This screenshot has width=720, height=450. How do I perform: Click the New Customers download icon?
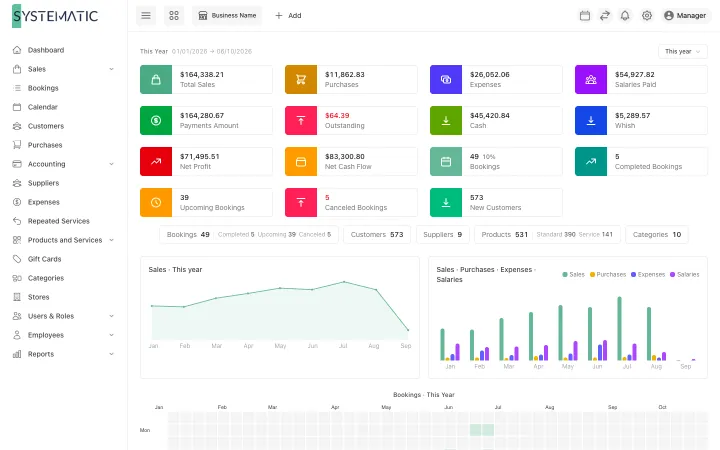coord(446,202)
